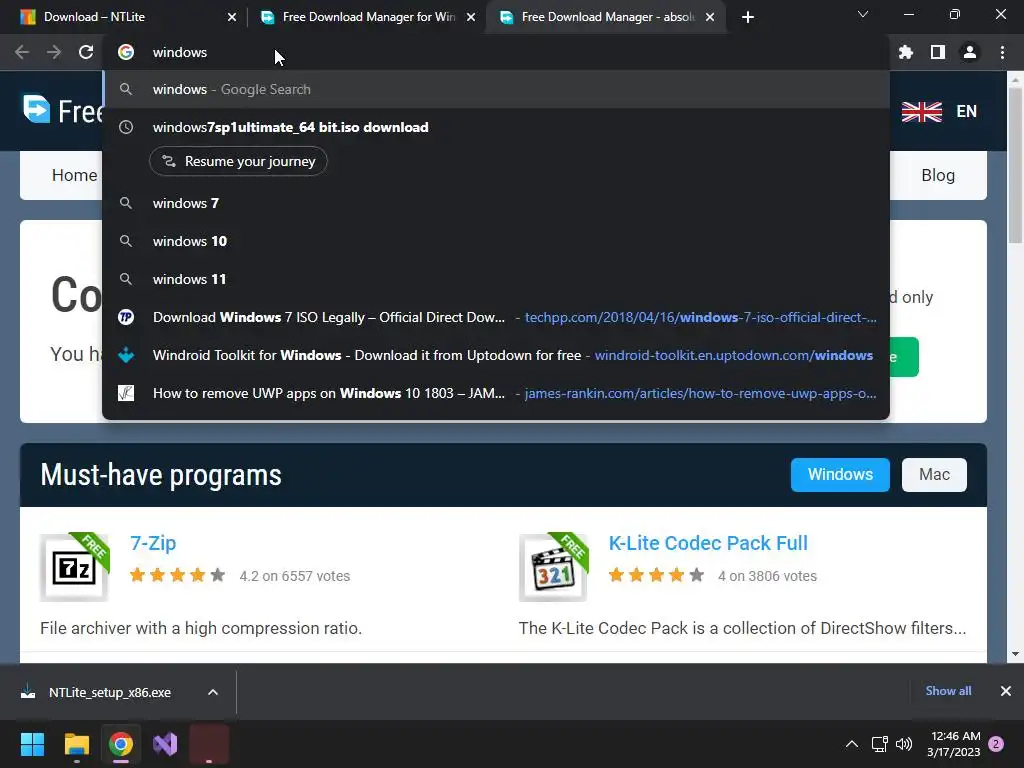Select windows7sp1ultimate_64 bit.iso download history suggestion
Screen dimensions: 1024x768
coord(496,127)
